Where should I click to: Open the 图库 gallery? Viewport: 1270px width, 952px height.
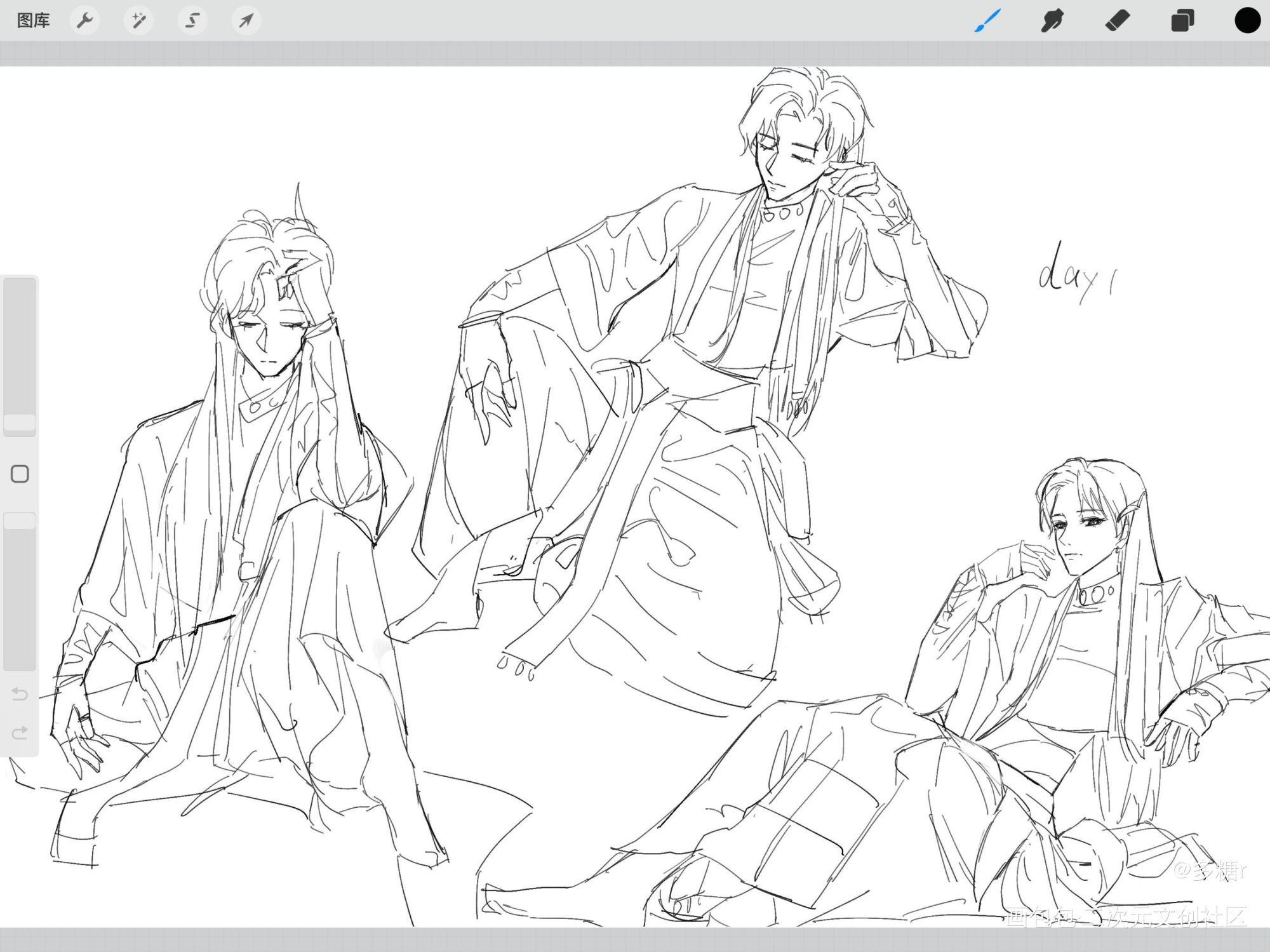(33, 21)
